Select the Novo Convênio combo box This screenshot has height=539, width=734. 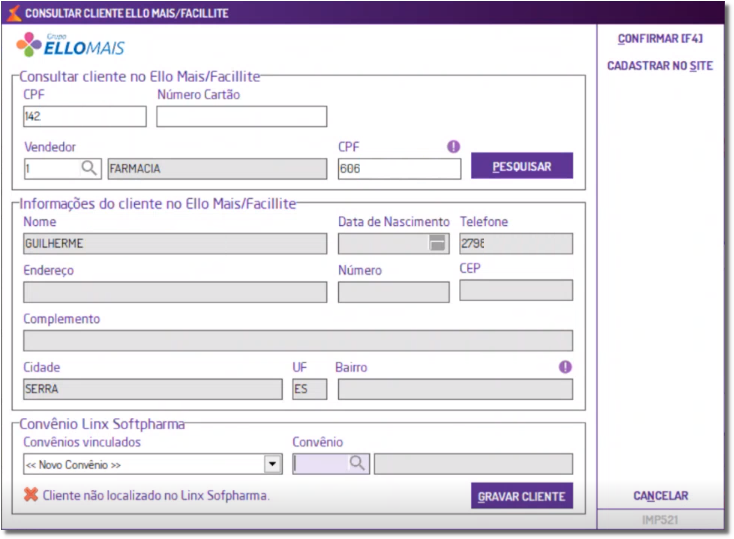tap(153, 464)
